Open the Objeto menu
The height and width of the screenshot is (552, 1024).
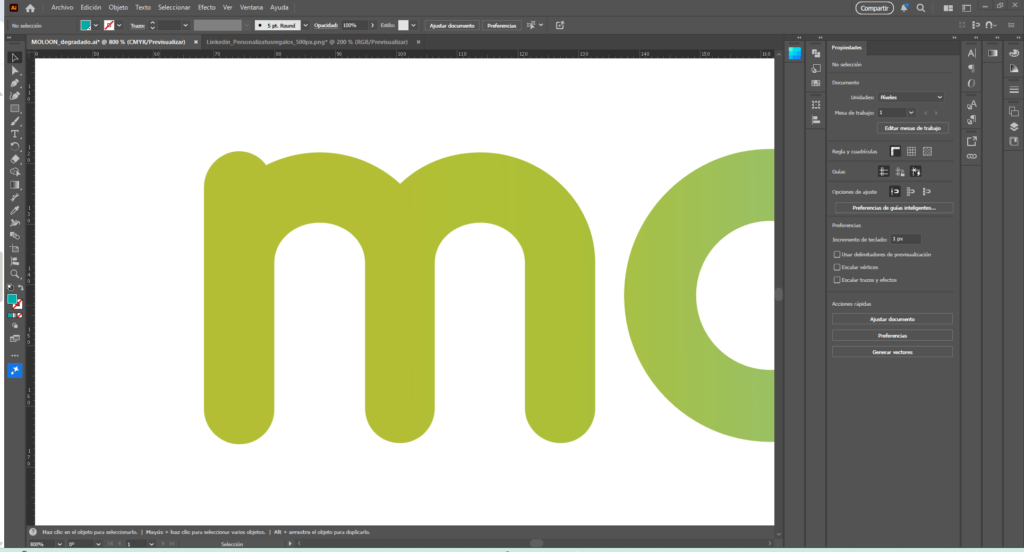tap(118, 8)
